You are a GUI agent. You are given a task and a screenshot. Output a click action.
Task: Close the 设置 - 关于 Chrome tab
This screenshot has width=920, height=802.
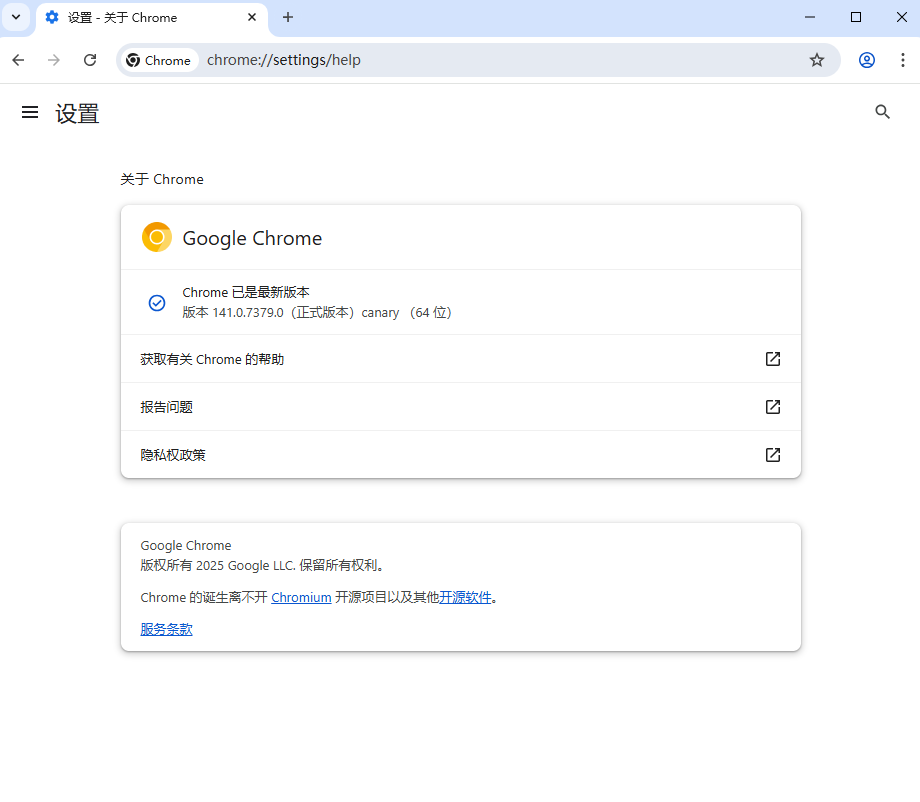252,17
